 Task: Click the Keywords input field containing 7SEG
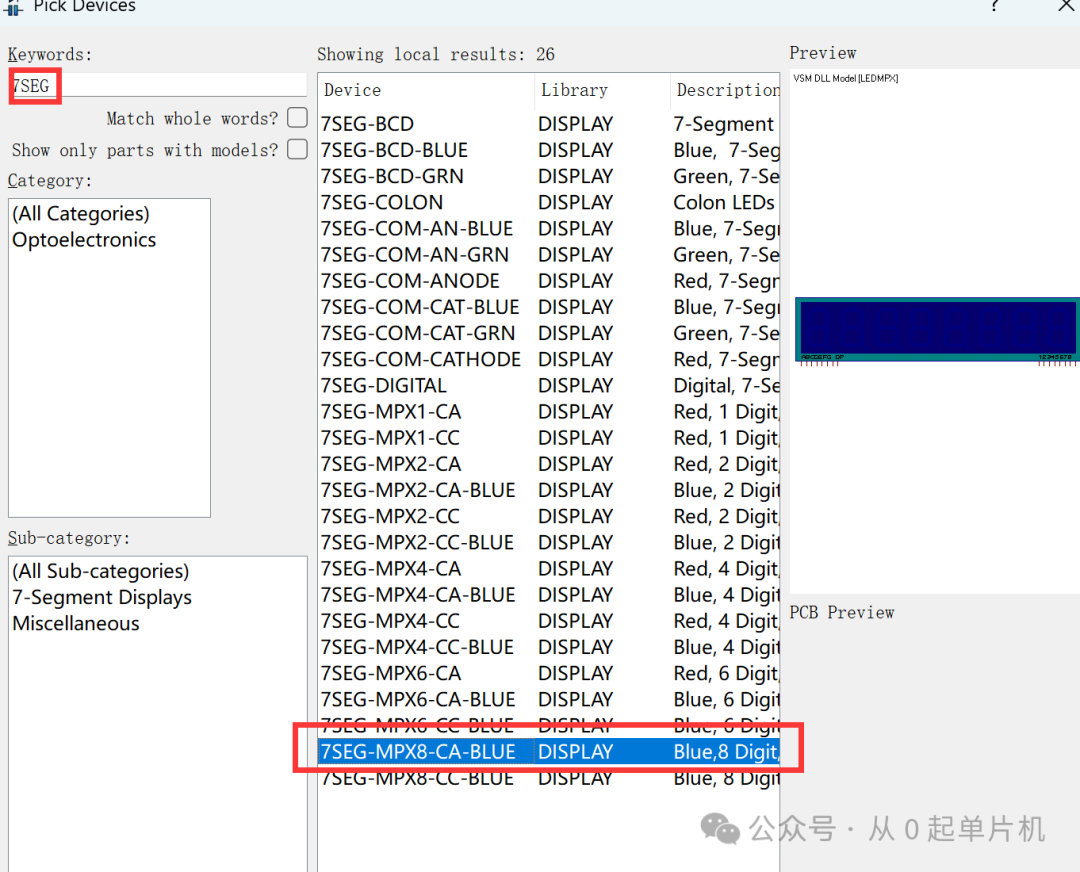pyautogui.click(x=158, y=85)
